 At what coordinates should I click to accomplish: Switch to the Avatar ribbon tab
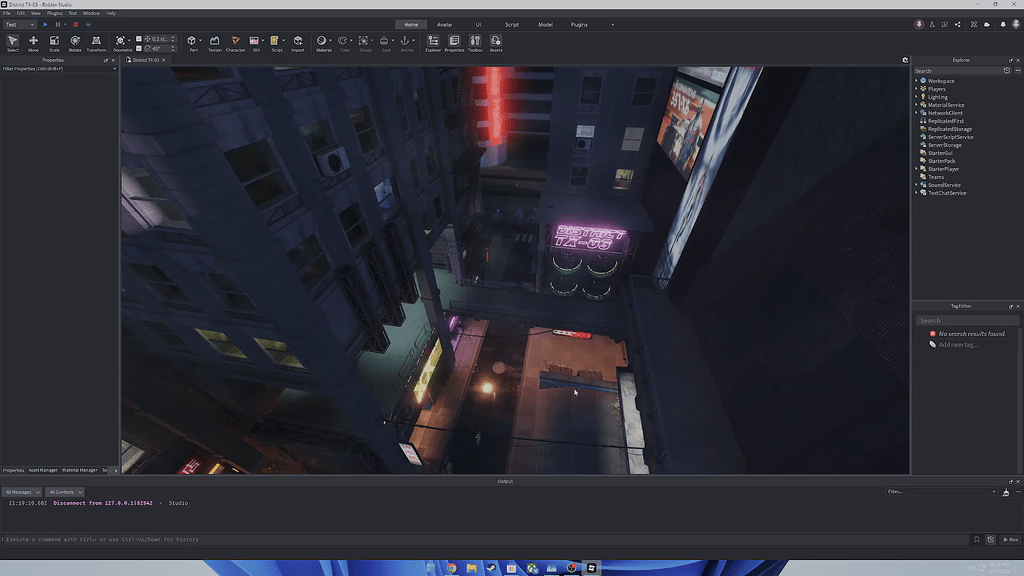coord(445,25)
